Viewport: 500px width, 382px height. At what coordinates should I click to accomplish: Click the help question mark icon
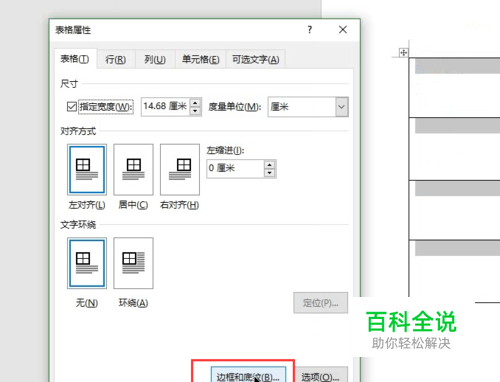point(310,30)
